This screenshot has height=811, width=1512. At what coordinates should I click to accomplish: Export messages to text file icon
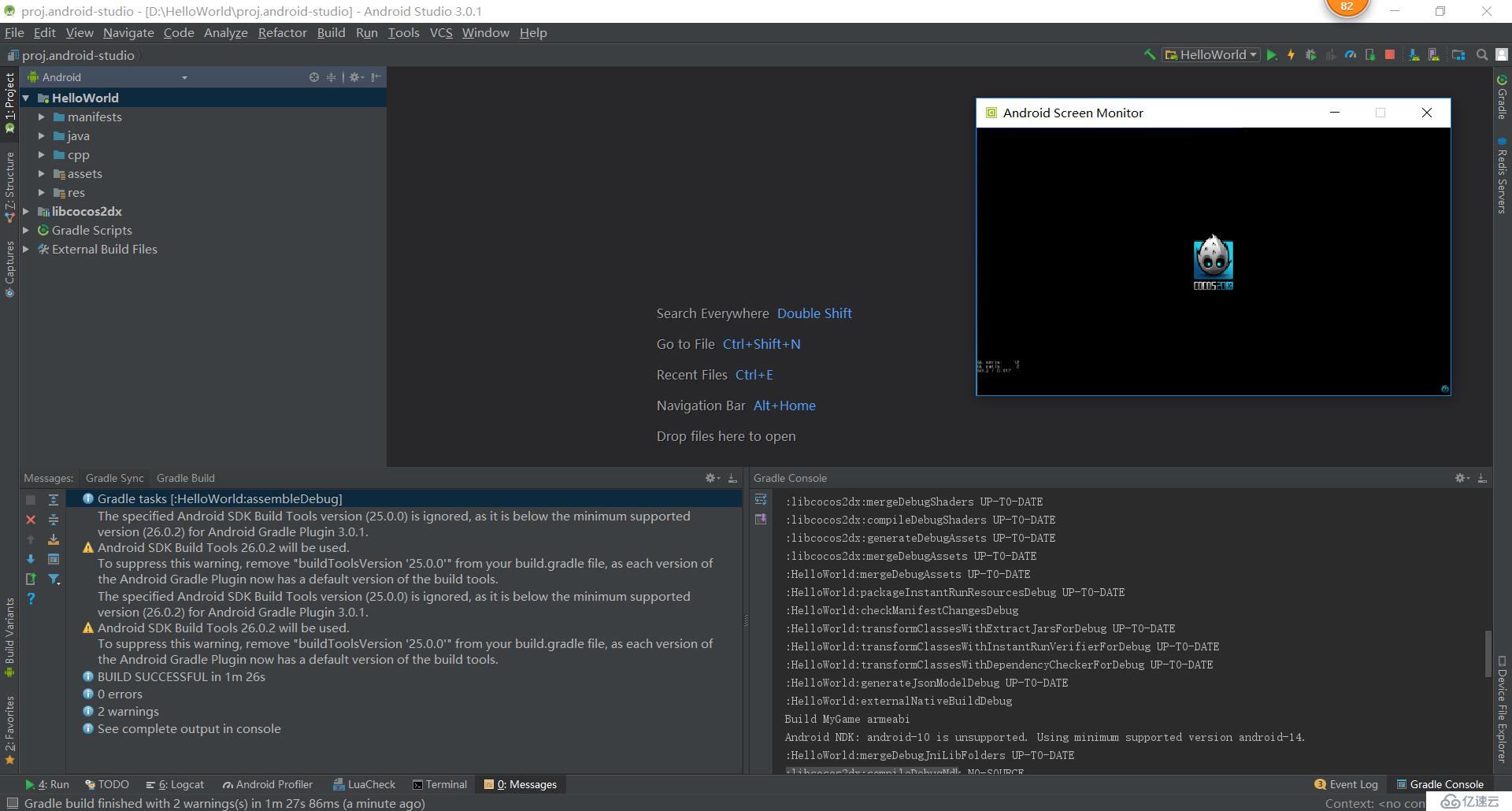click(31, 579)
